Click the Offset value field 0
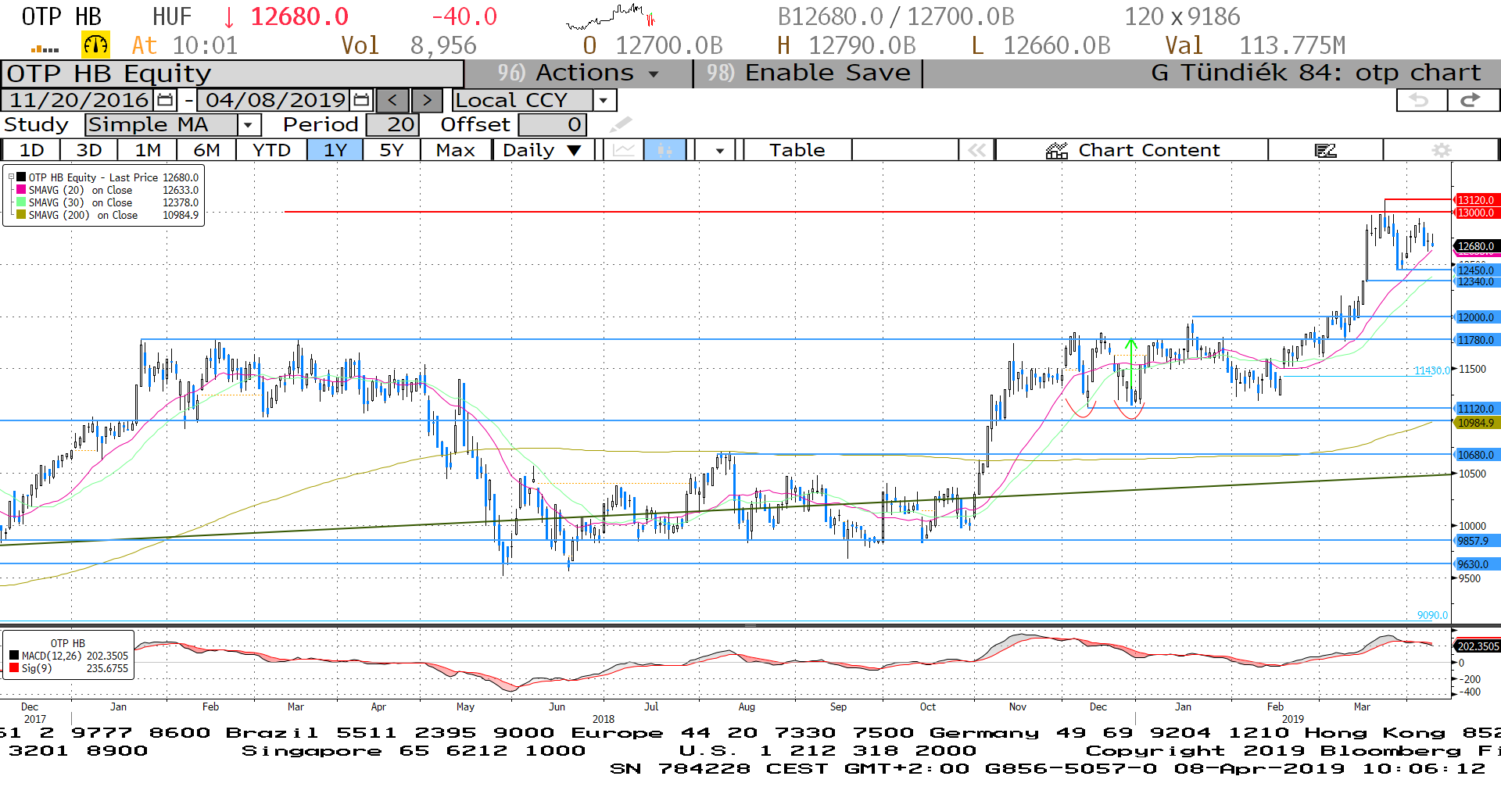This screenshot has width=1501, height=812. tap(552, 125)
